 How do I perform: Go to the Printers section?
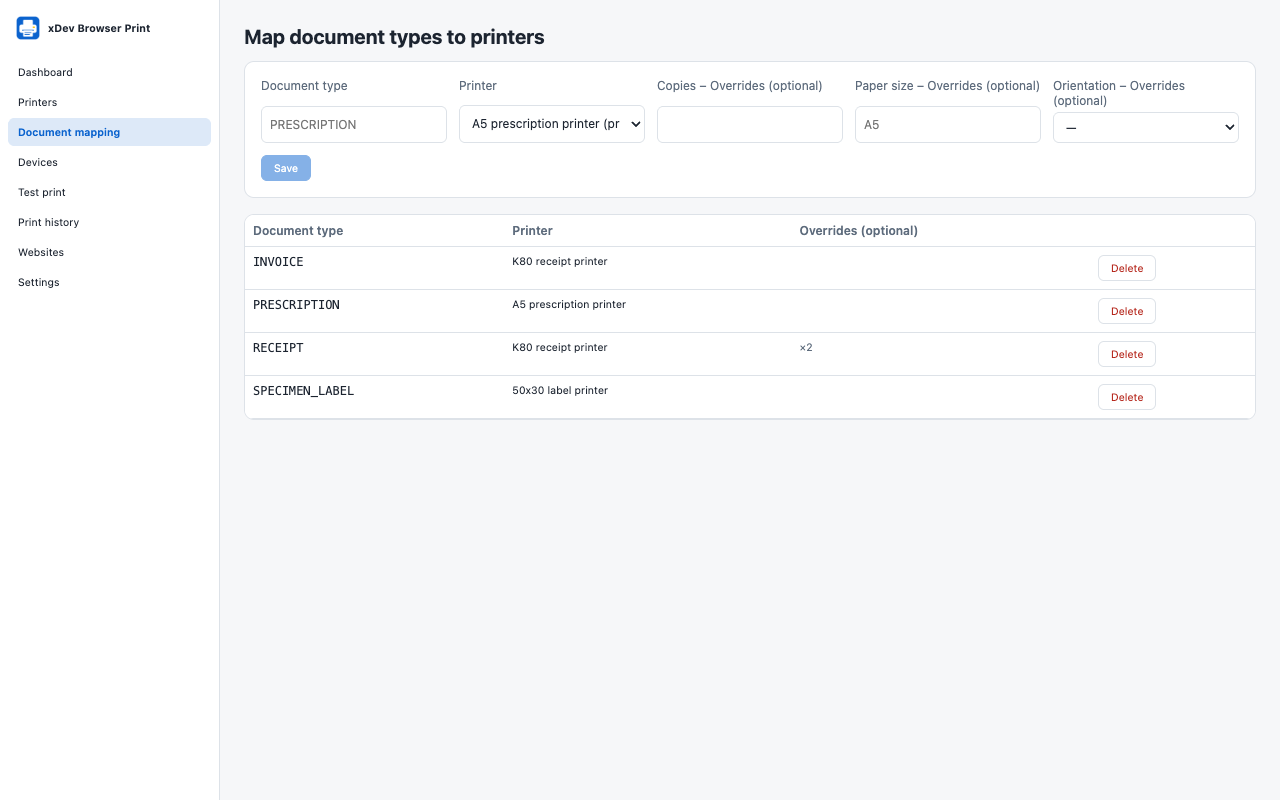[x=109, y=102]
